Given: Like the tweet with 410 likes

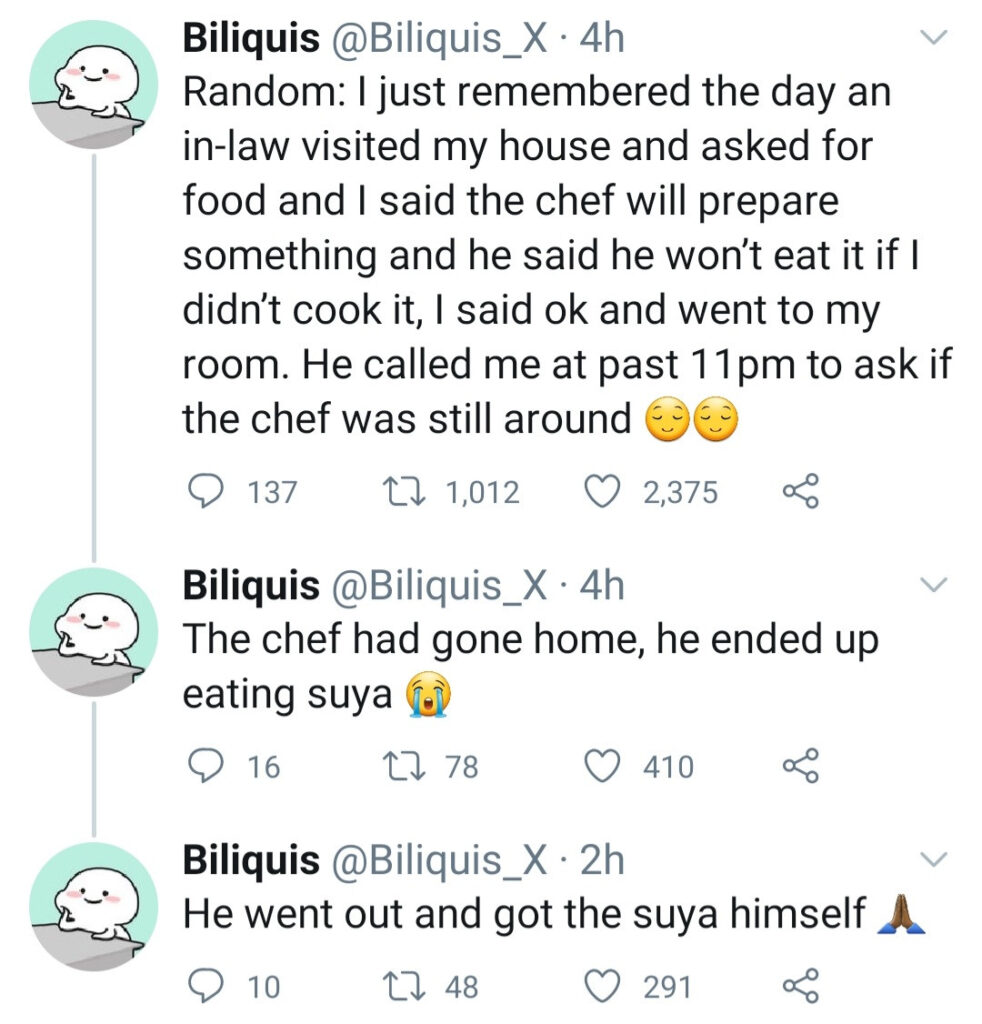Looking at the screenshot, I should pos(601,766).
